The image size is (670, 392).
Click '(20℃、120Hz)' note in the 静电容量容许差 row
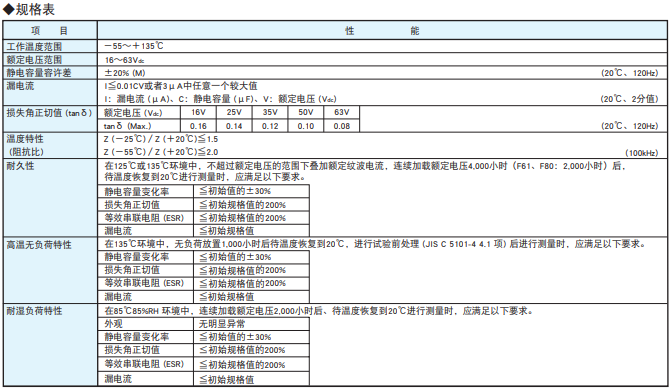click(x=629, y=73)
